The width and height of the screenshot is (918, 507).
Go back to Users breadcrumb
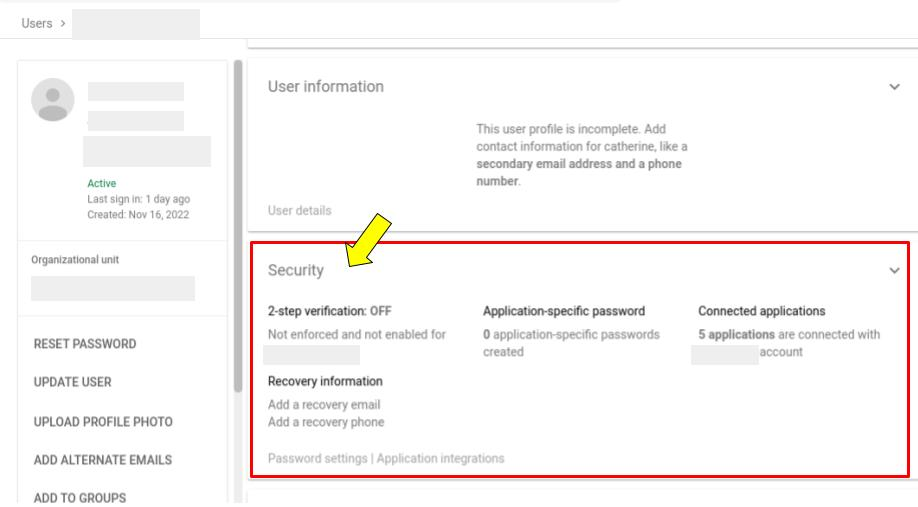click(37, 23)
